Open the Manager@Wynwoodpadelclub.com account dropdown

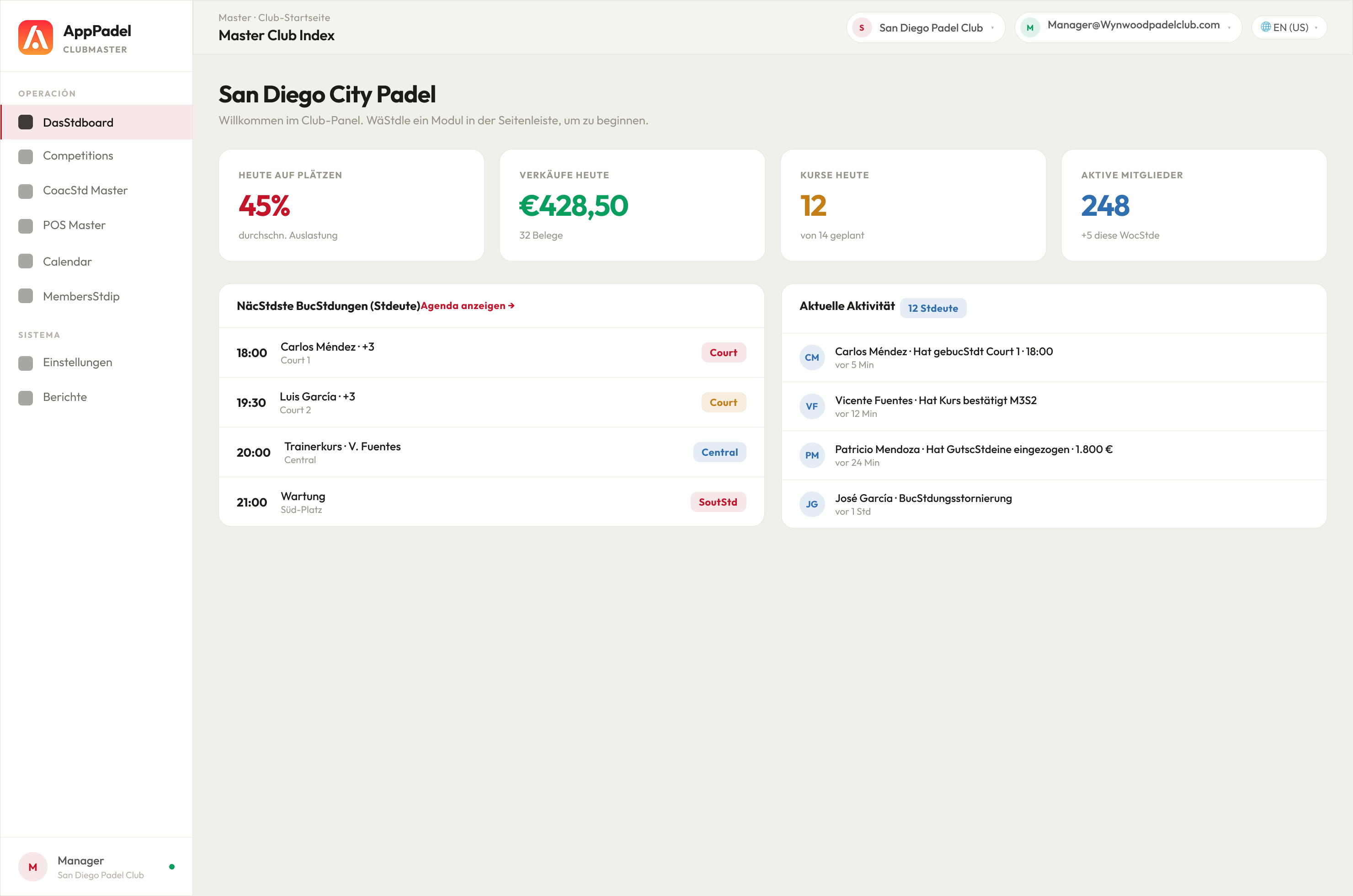click(x=1129, y=27)
